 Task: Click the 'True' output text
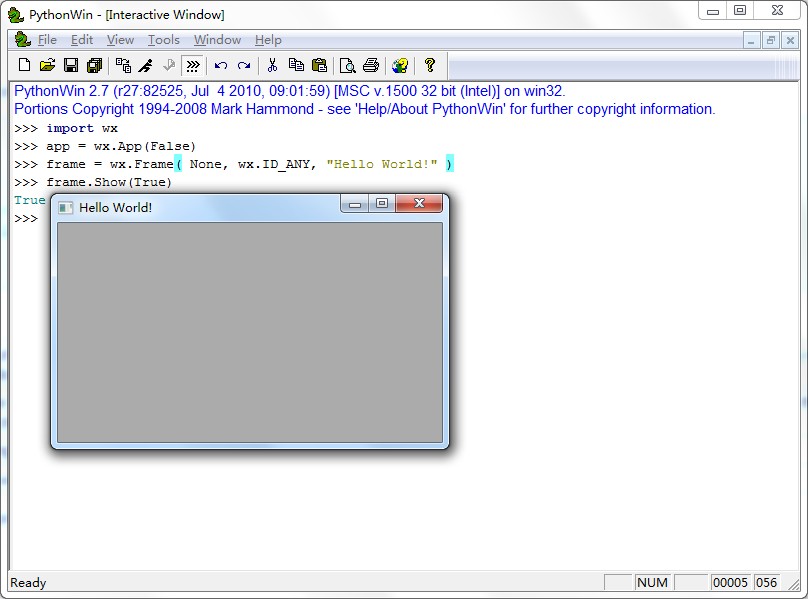coord(30,200)
